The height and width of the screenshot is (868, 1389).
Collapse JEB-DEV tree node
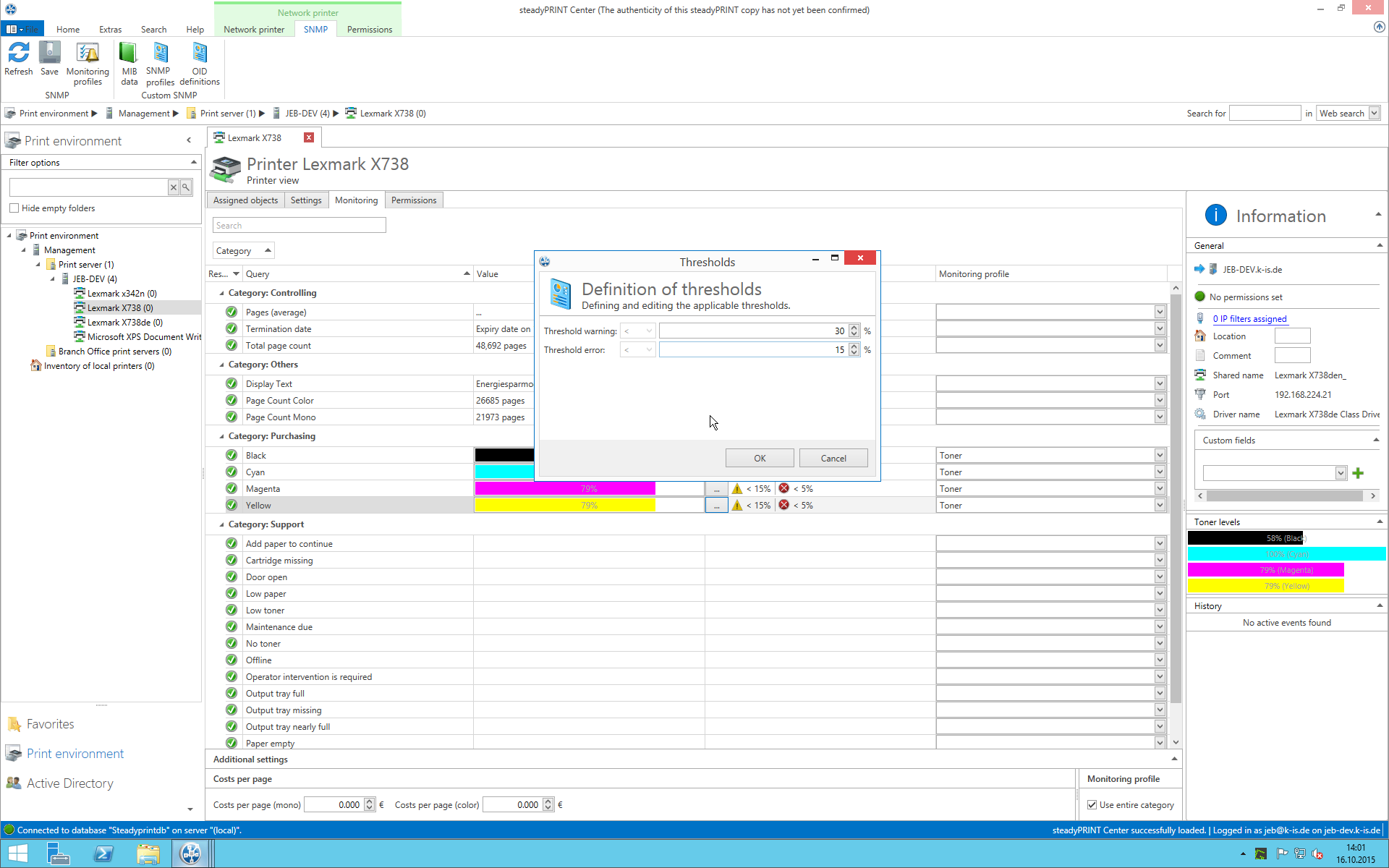(x=52, y=279)
